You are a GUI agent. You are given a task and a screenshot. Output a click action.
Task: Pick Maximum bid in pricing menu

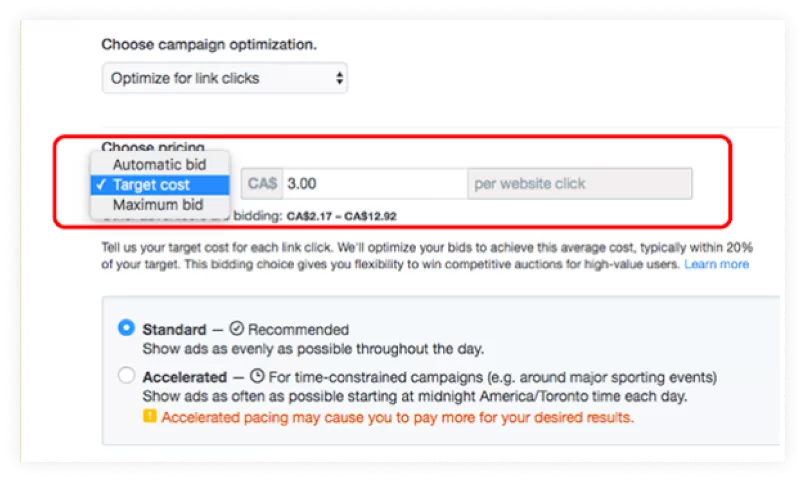click(x=158, y=205)
